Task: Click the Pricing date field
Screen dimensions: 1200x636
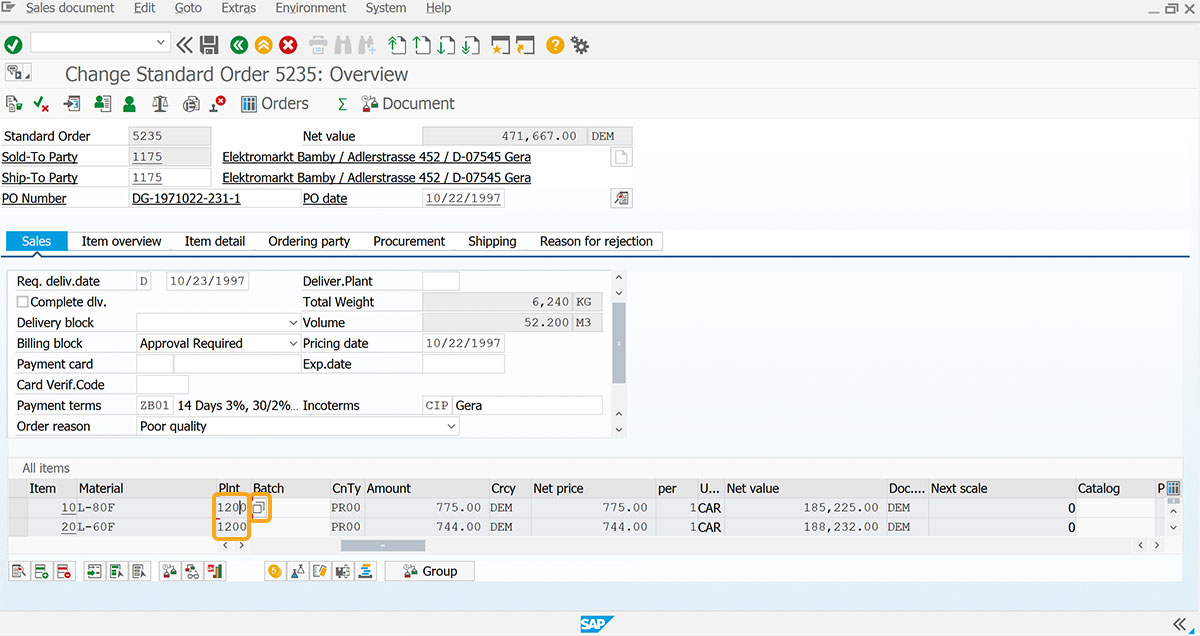Action: click(463, 343)
